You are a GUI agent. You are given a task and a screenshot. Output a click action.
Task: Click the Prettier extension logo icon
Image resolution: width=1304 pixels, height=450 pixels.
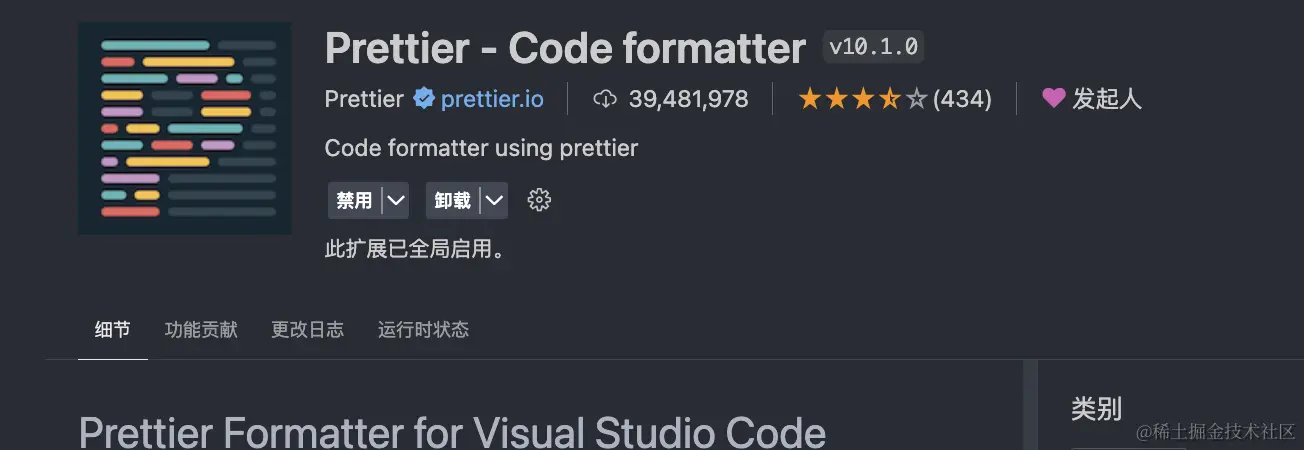pyautogui.click(x=184, y=128)
